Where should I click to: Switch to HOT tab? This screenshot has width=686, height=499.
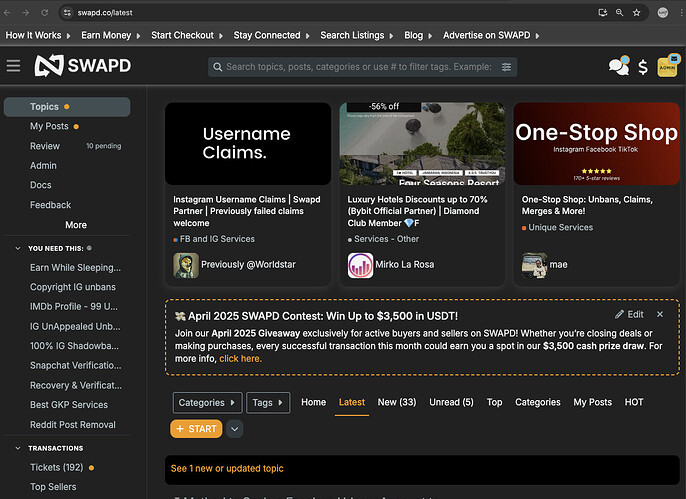click(634, 402)
